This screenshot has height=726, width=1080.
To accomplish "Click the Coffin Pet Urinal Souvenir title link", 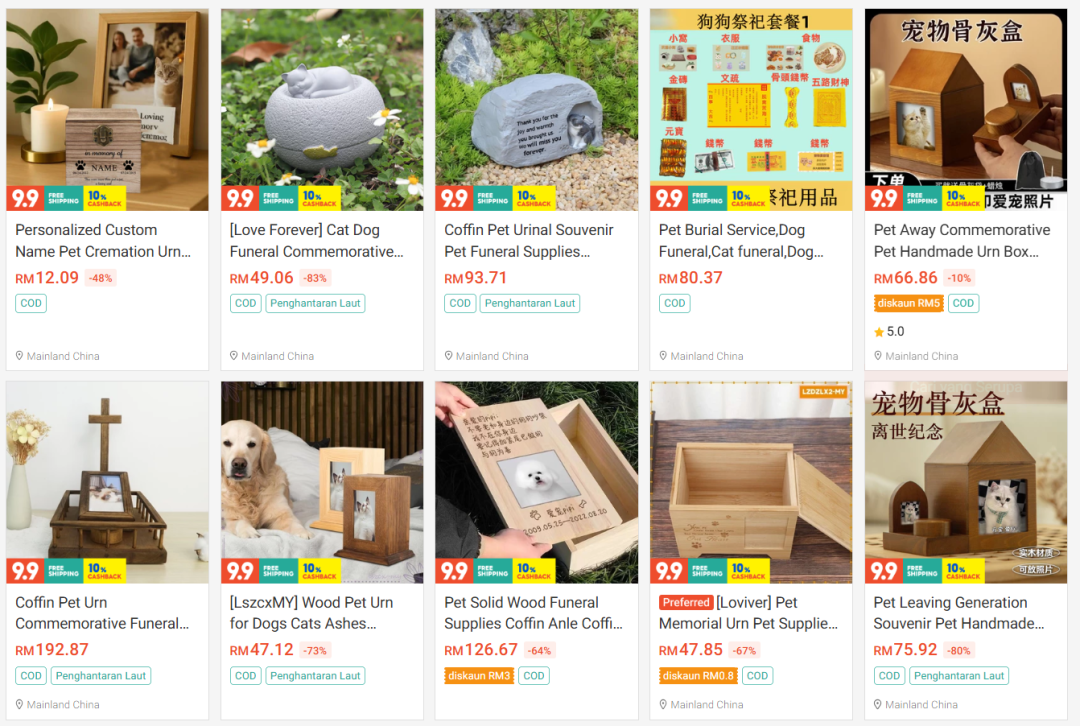I will coord(528,240).
